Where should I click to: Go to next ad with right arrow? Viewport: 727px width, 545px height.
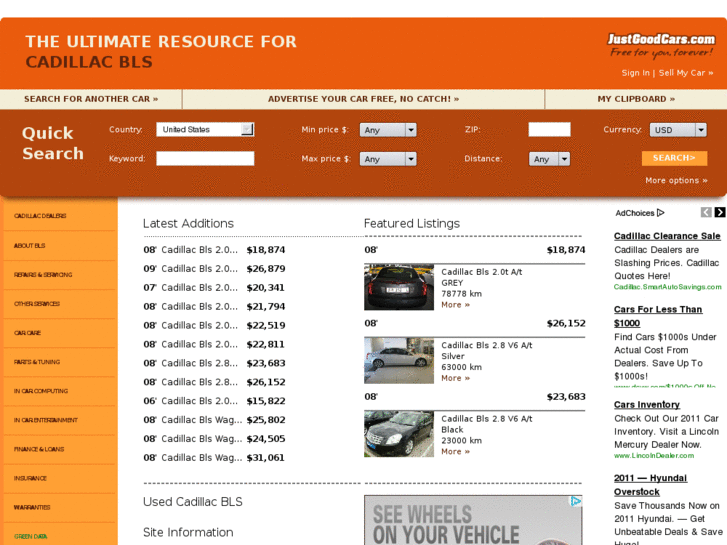pos(720,212)
